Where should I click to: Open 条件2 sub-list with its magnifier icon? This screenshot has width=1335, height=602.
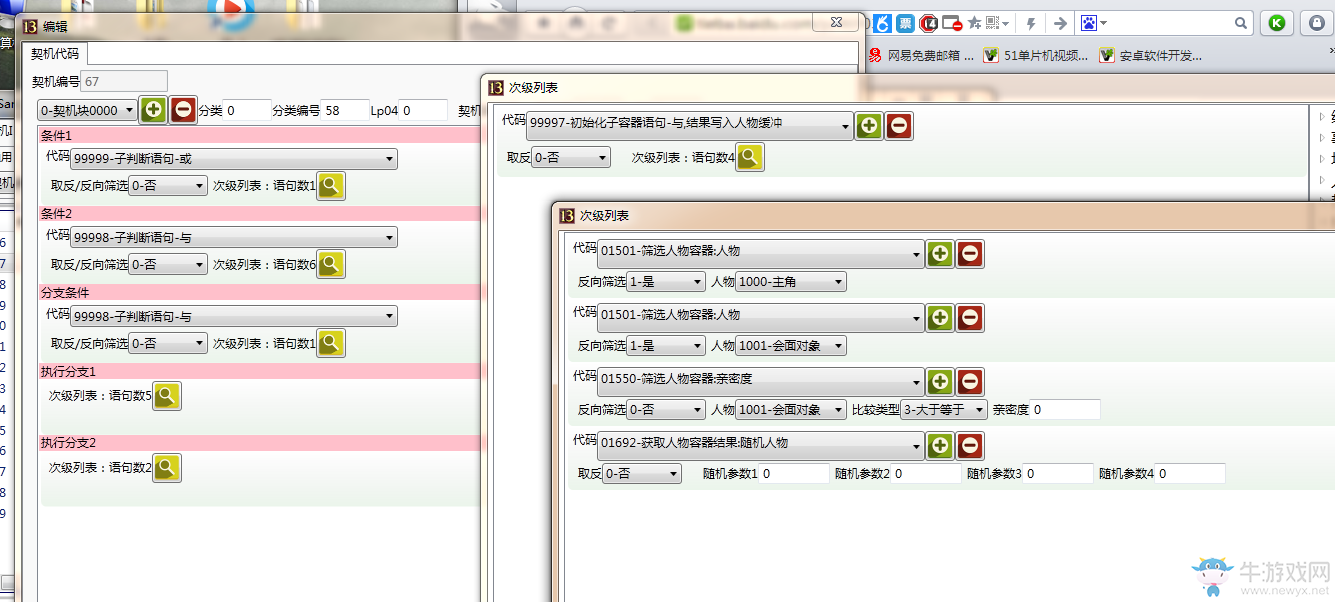coord(330,264)
